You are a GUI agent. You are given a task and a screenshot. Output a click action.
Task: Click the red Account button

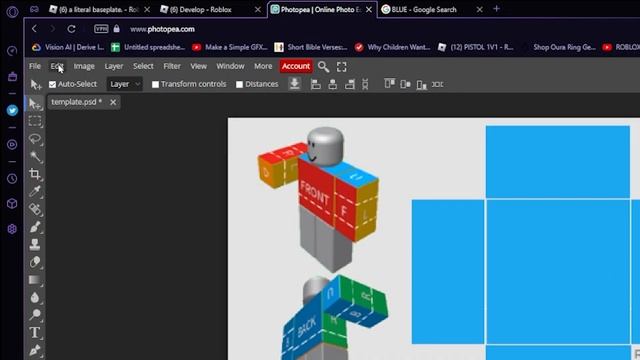(296, 66)
